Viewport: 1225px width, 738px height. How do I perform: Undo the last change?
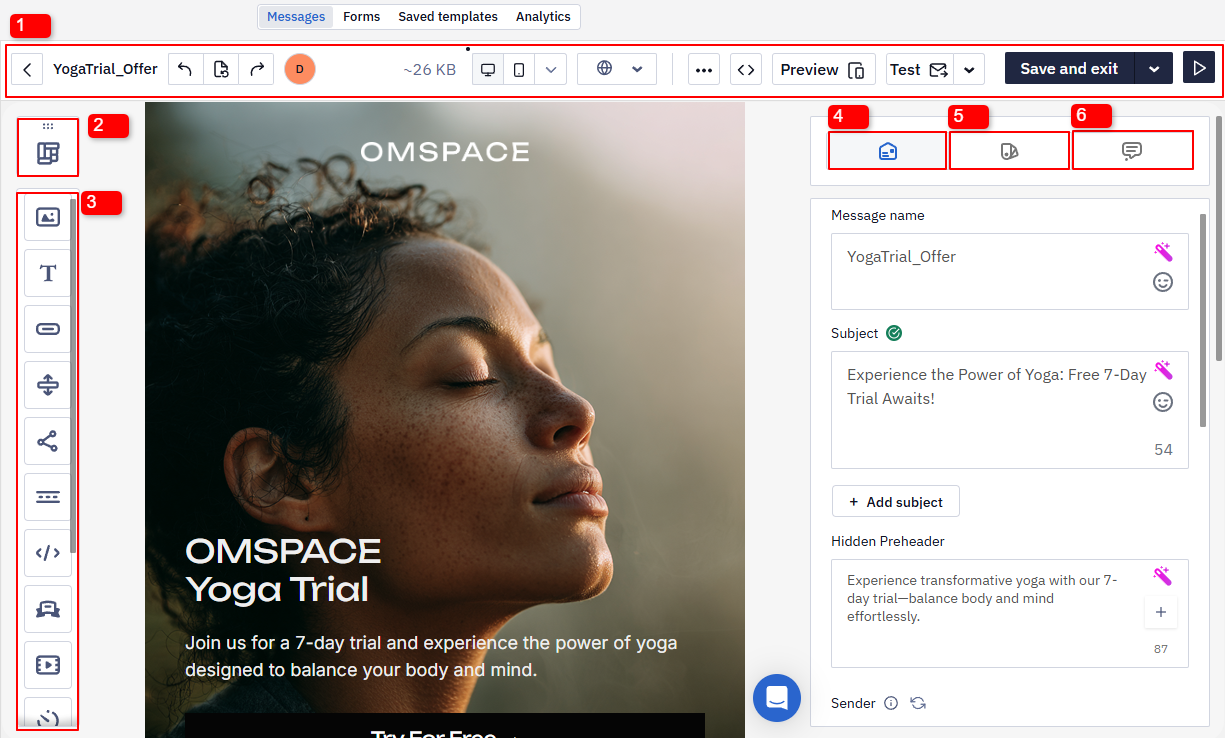185,69
